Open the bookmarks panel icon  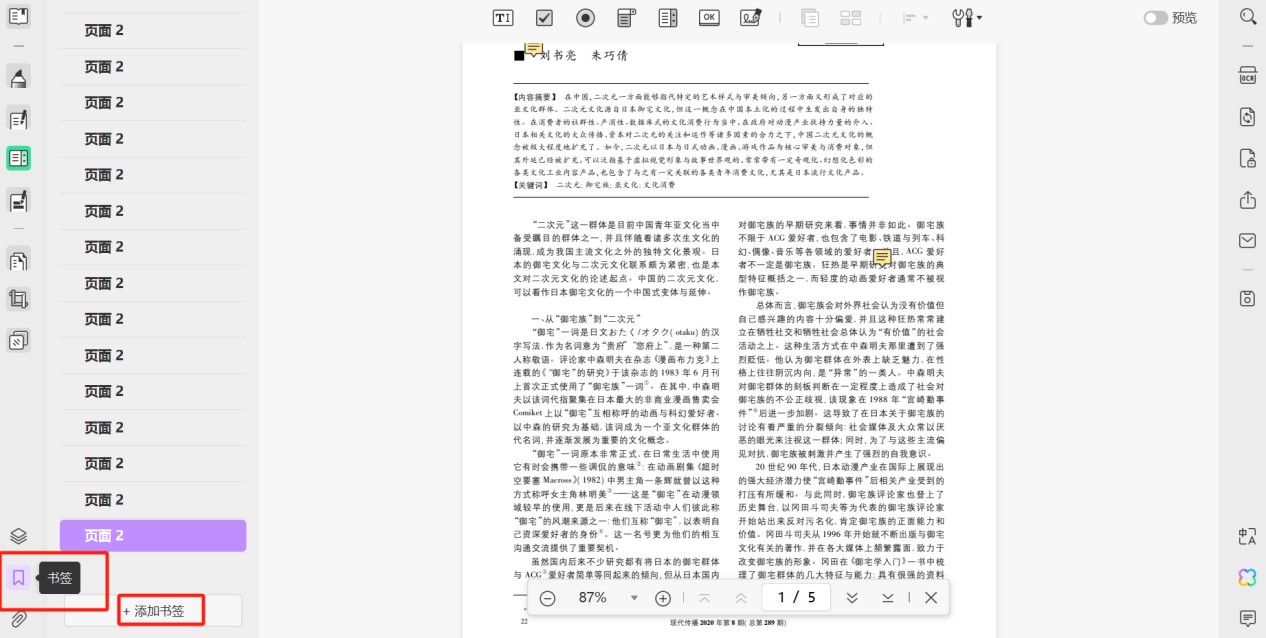tap(18, 577)
